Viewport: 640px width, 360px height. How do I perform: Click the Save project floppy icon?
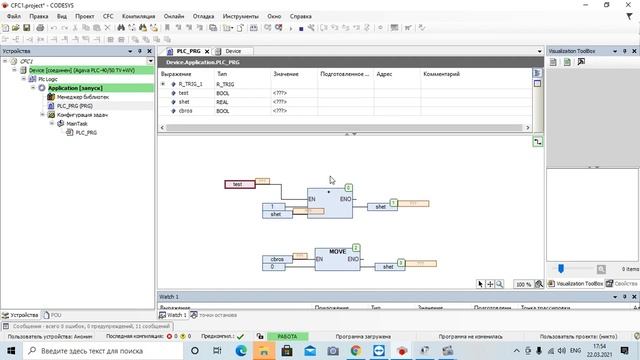(x=27, y=28)
